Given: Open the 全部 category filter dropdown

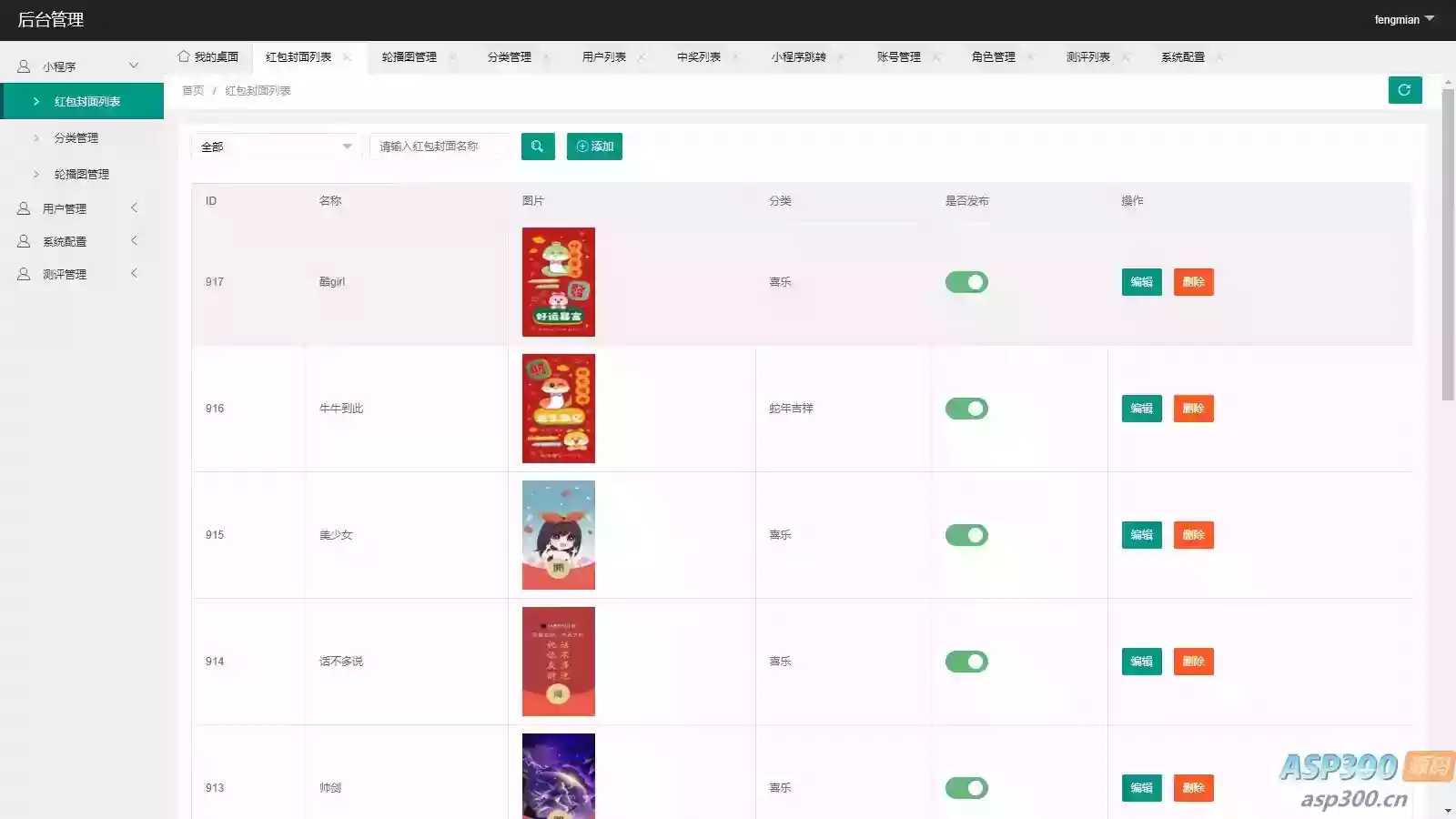Looking at the screenshot, I should 276,147.
